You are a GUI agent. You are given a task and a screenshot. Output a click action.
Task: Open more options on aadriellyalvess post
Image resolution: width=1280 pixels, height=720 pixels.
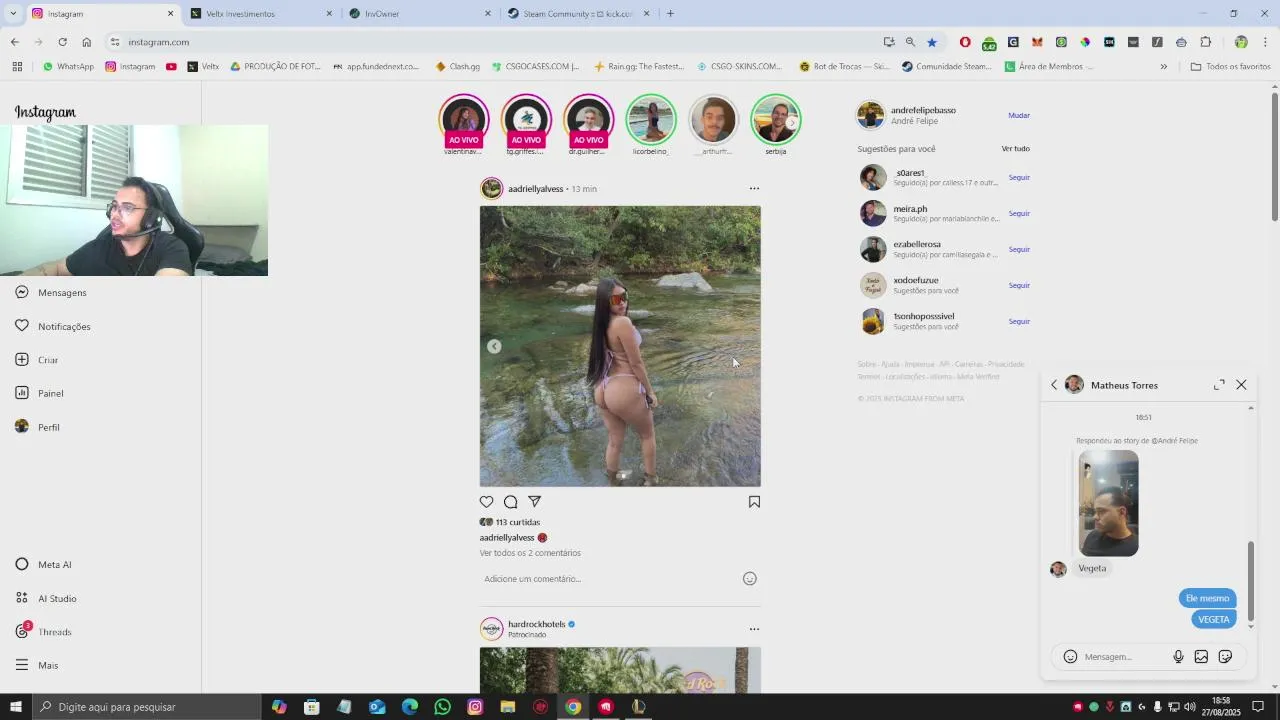coord(754,188)
